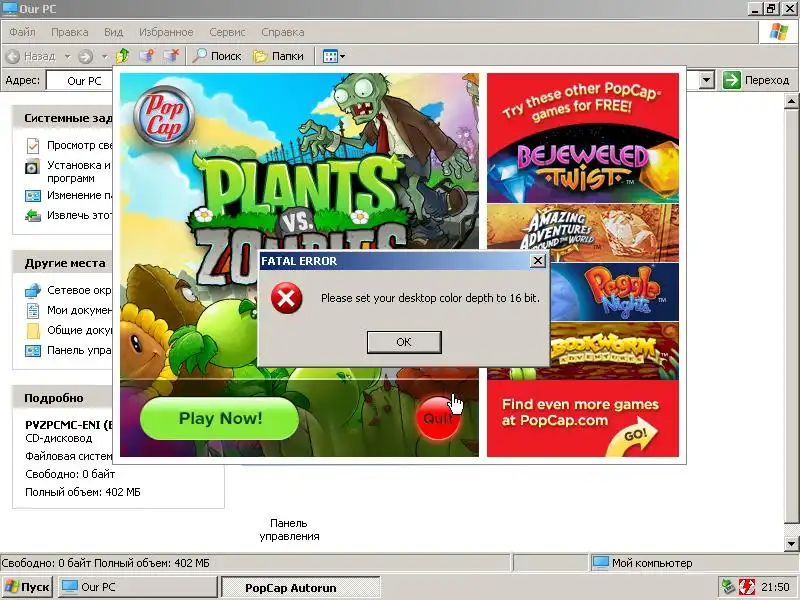
Task: Open the views dropdown in toolbar
Action: (334, 56)
